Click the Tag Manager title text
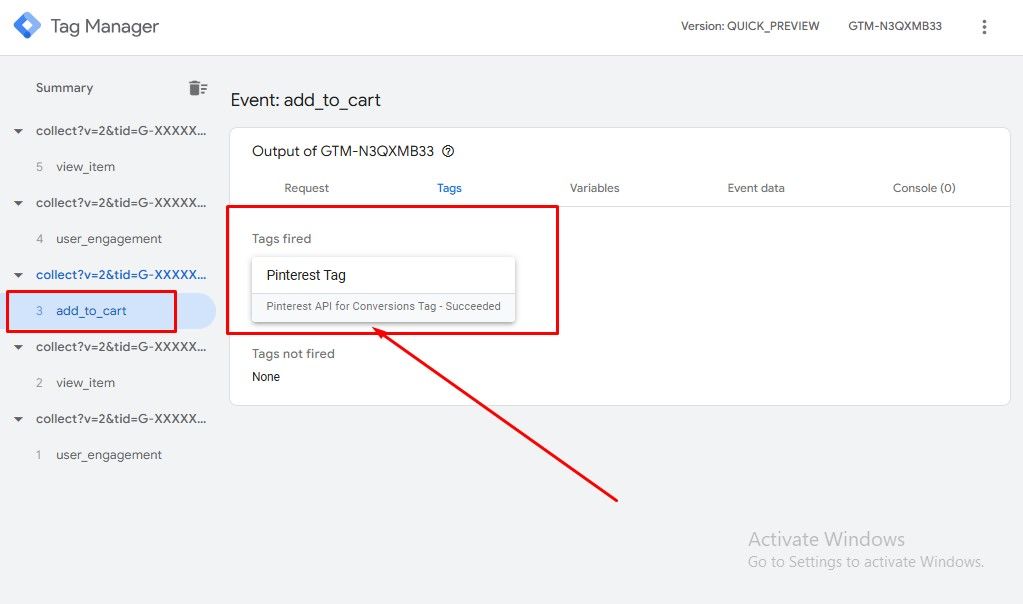Screen dimensions: 1023x604 104,26
